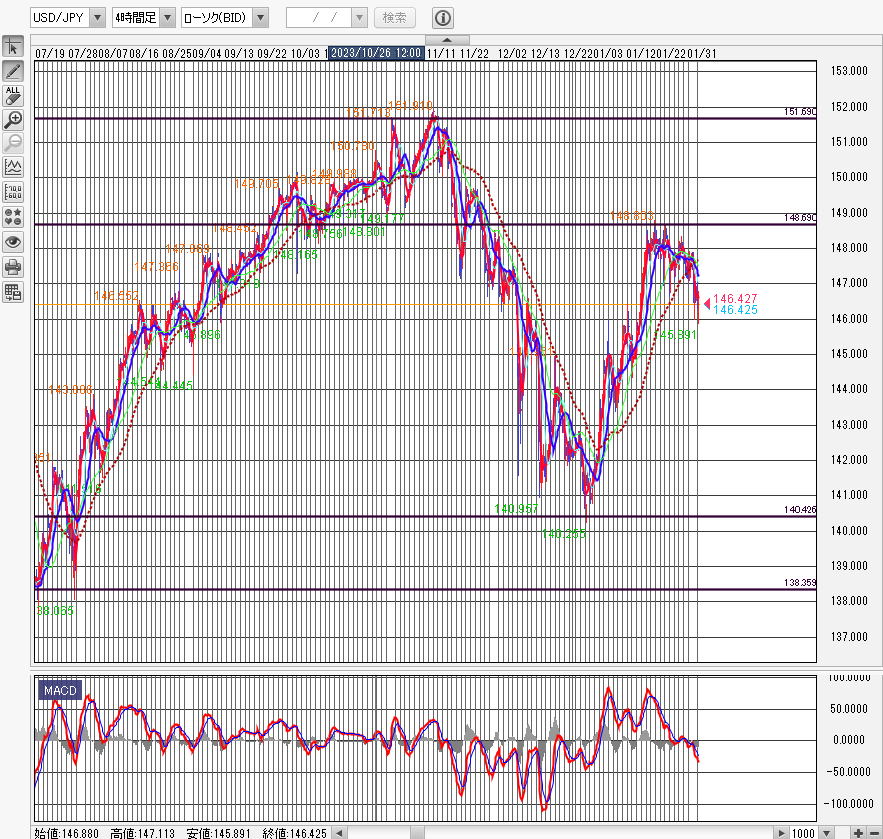This screenshot has height=839, width=883.
Task: Open the 4時間足 timeframe dropdown
Action: pyautogui.click(x=167, y=18)
